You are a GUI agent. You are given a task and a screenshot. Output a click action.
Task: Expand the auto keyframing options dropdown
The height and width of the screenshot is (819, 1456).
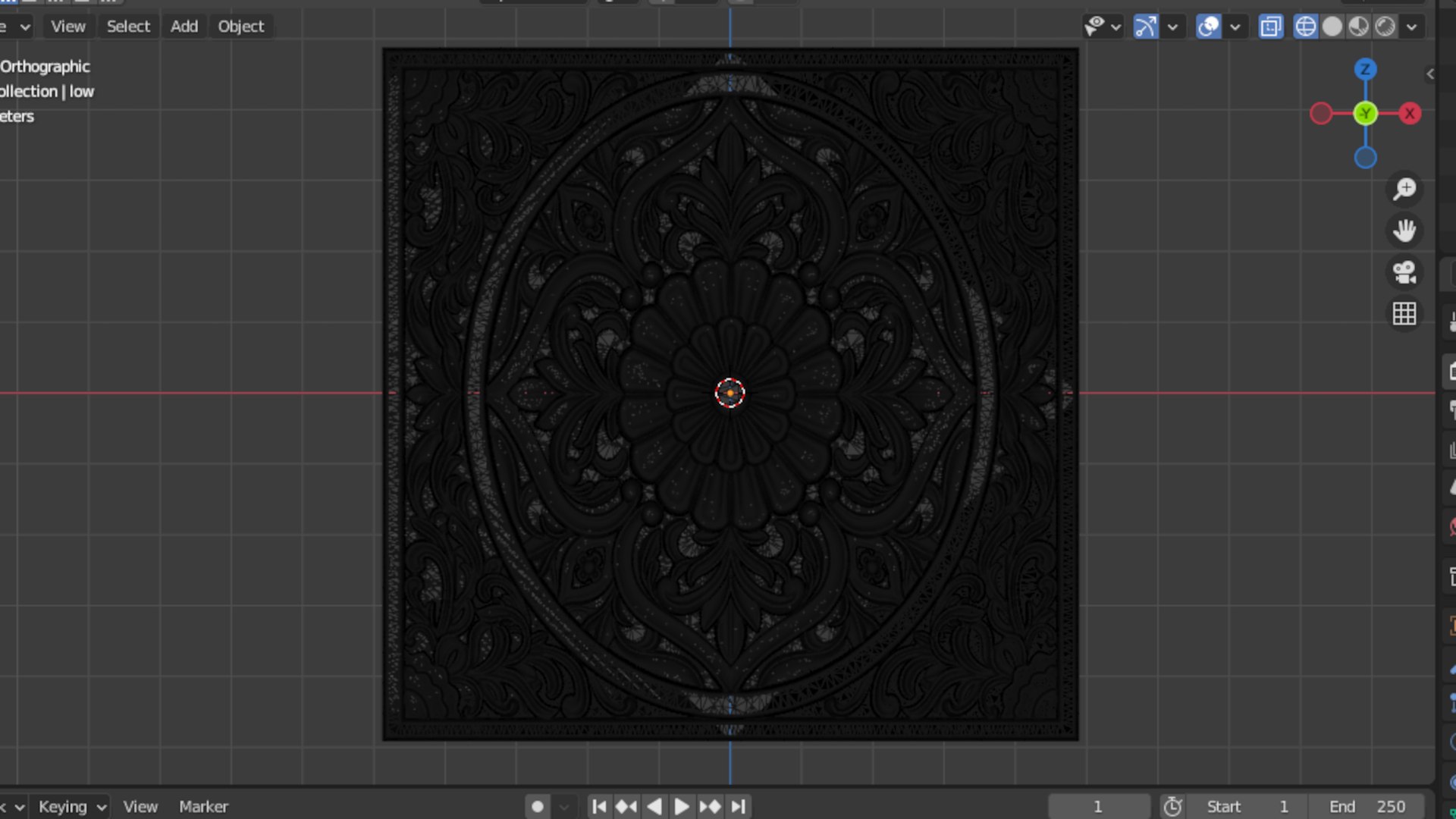click(x=564, y=807)
